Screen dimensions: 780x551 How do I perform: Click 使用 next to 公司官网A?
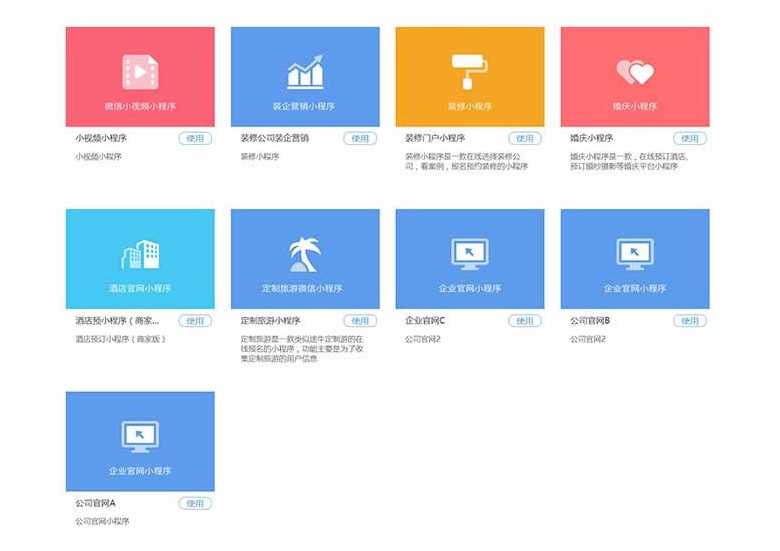point(195,503)
